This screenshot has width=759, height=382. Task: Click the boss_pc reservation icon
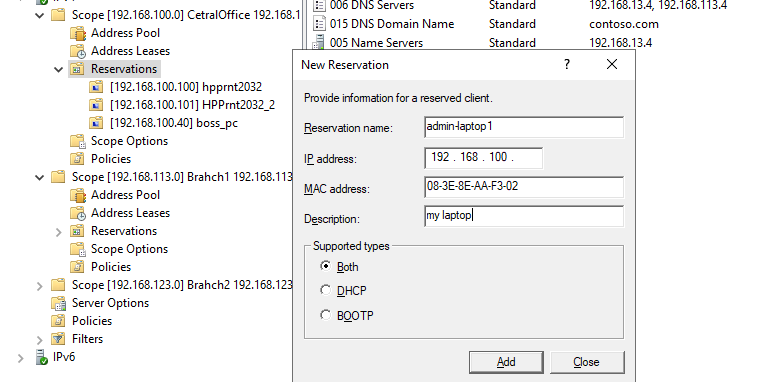pyautogui.click(x=96, y=123)
